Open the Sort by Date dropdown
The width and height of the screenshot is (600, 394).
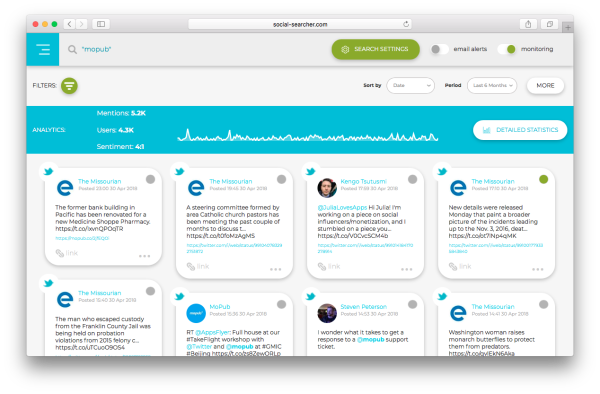pyautogui.click(x=411, y=85)
